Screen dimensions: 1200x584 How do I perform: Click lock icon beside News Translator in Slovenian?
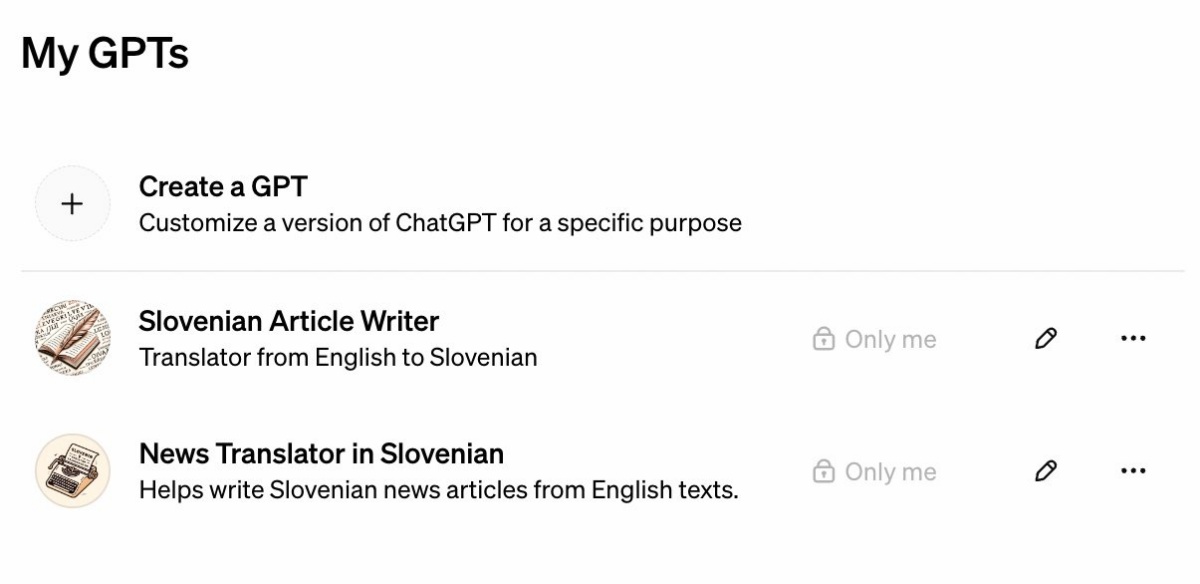pyautogui.click(x=823, y=471)
